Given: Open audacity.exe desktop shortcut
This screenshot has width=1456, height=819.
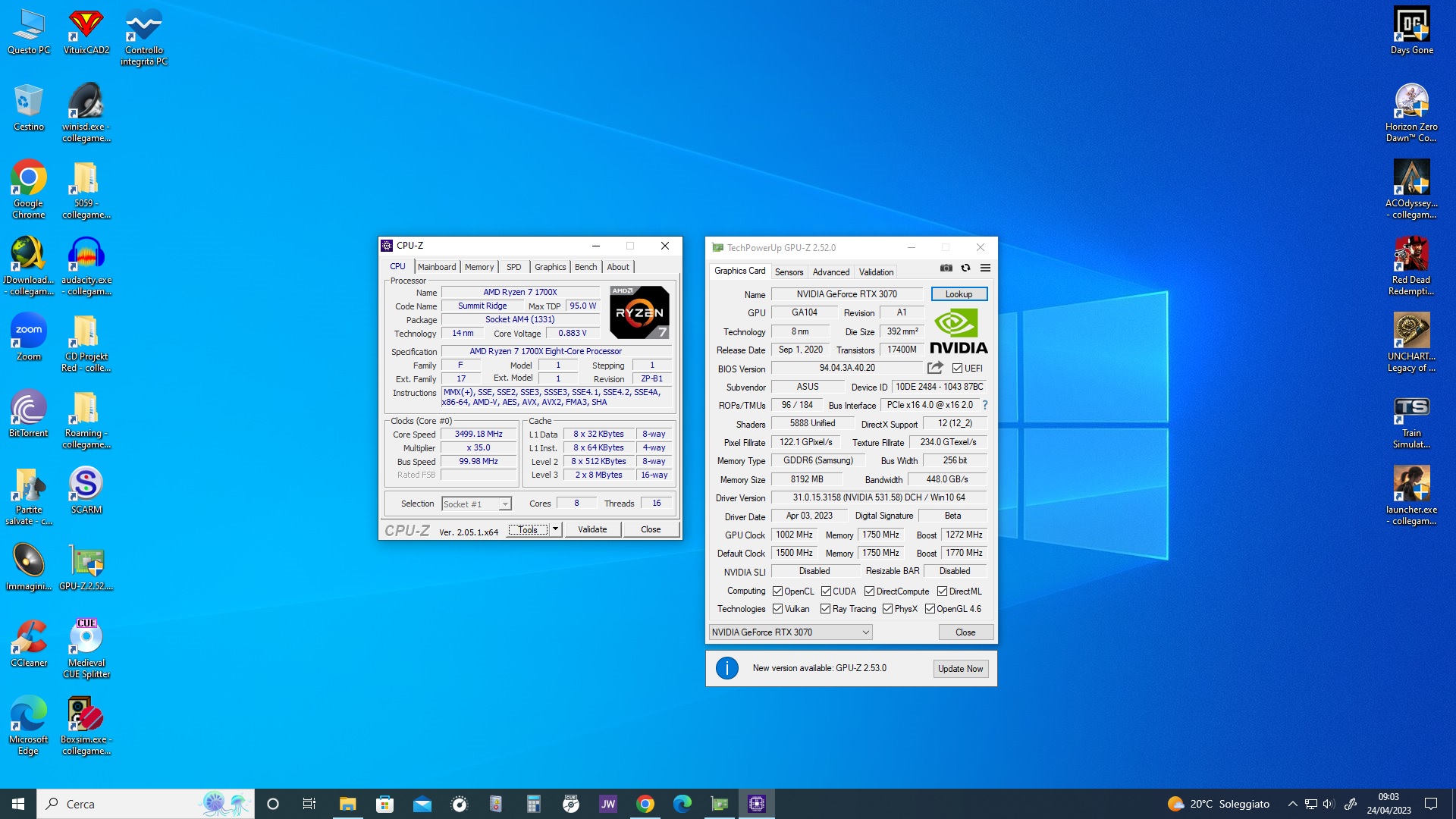Looking at the screenshot, I should (x=86, y=266).
